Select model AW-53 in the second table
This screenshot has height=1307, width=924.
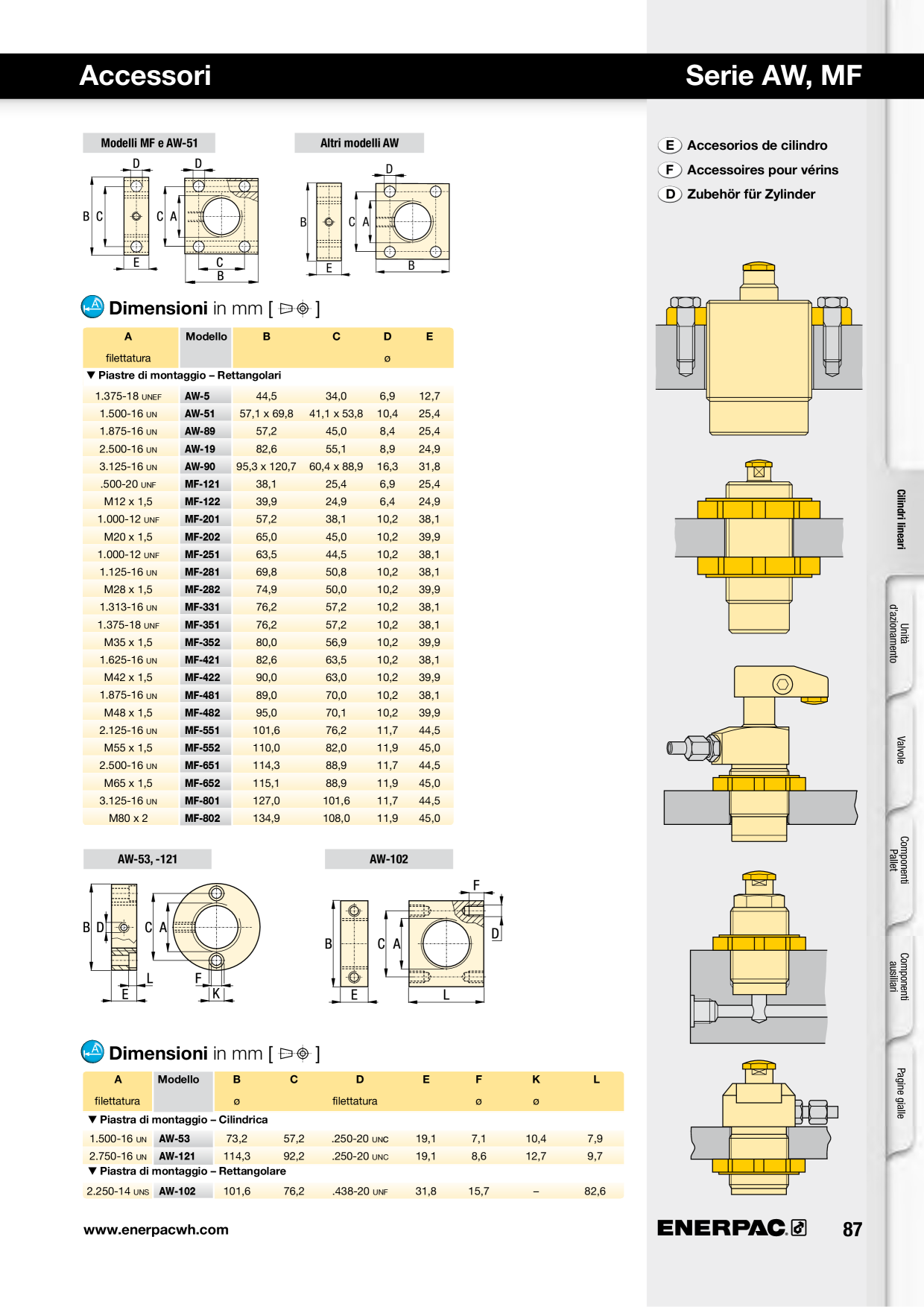coord(183,1139)
